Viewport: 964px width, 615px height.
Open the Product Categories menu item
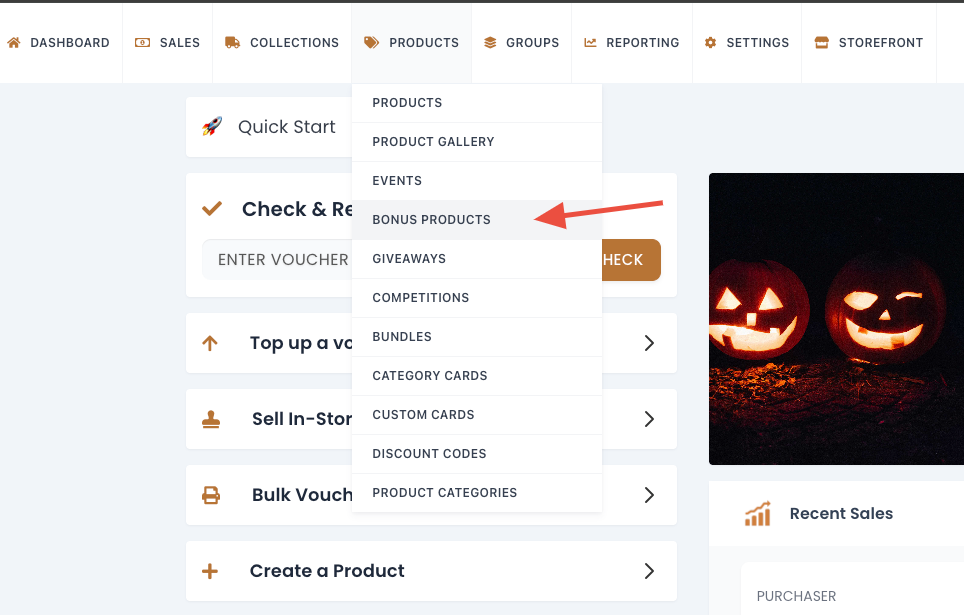pyautogui.click(x=444, y=493)
